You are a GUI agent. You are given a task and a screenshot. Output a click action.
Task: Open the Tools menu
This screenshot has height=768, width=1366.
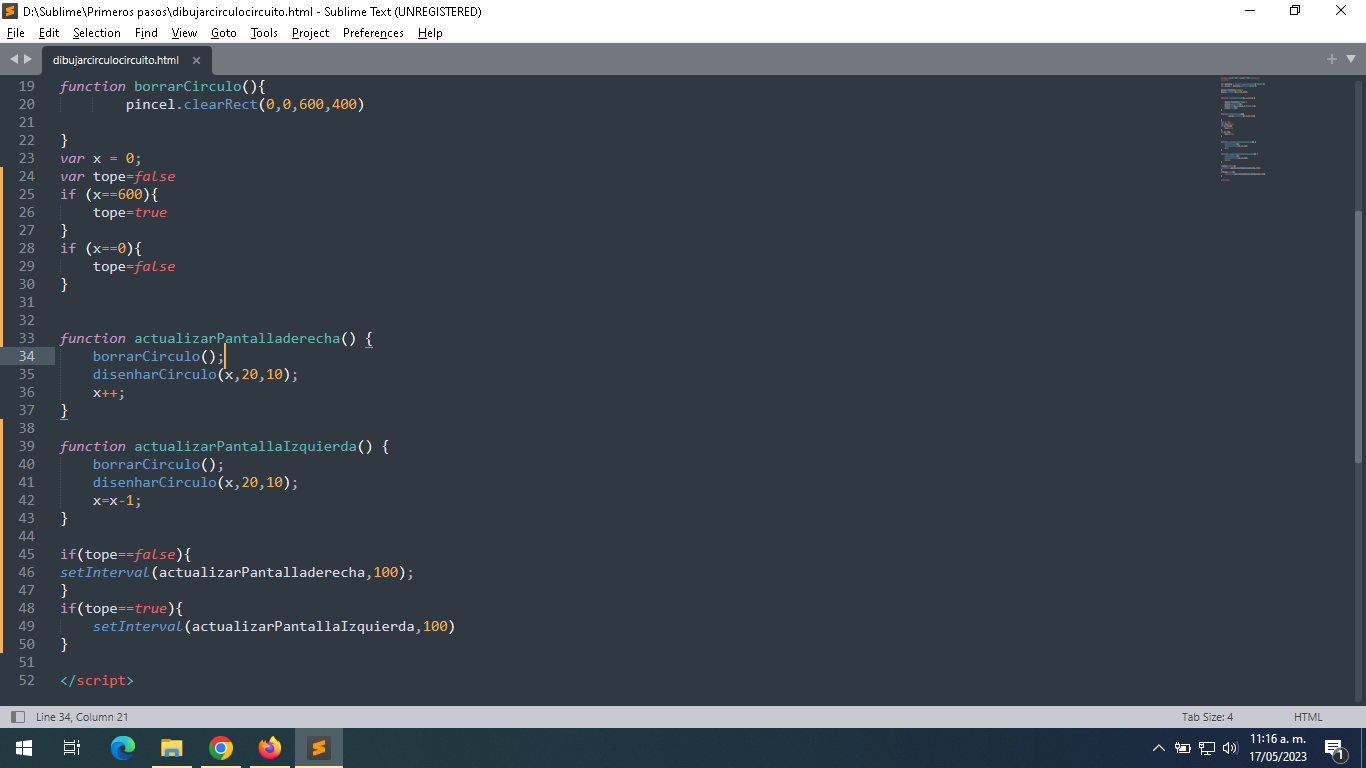point(264,33)
